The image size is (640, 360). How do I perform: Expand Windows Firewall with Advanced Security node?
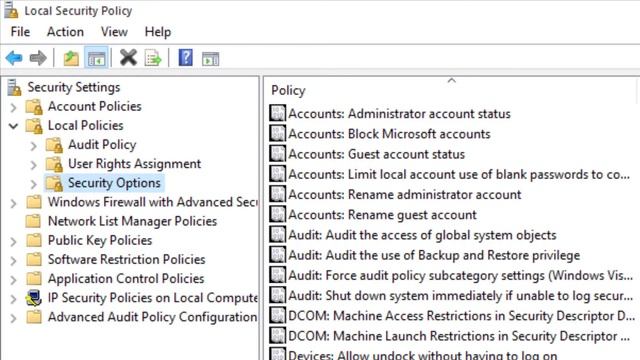[x=13, y=203]
